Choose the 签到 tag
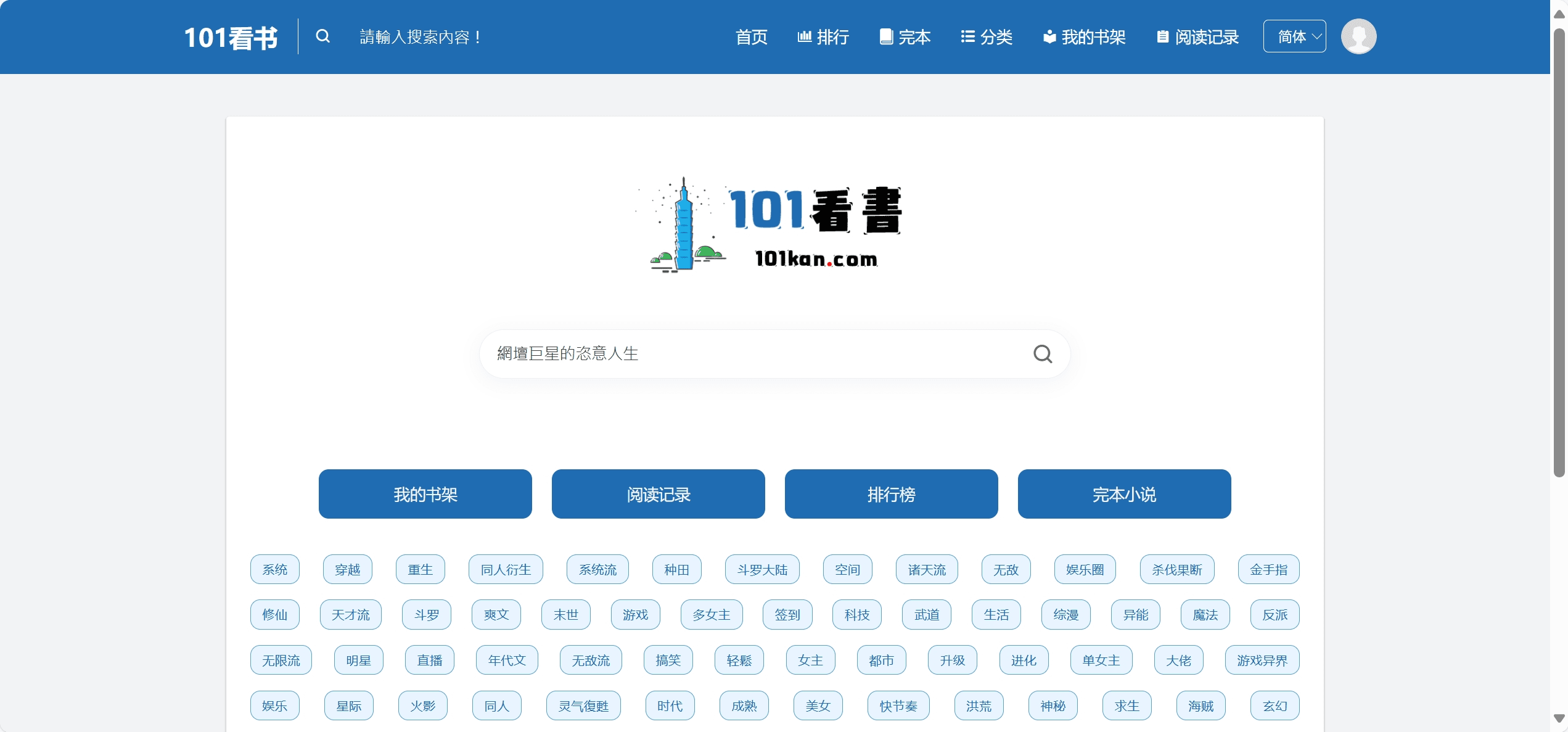 click(x=787, y=614)
